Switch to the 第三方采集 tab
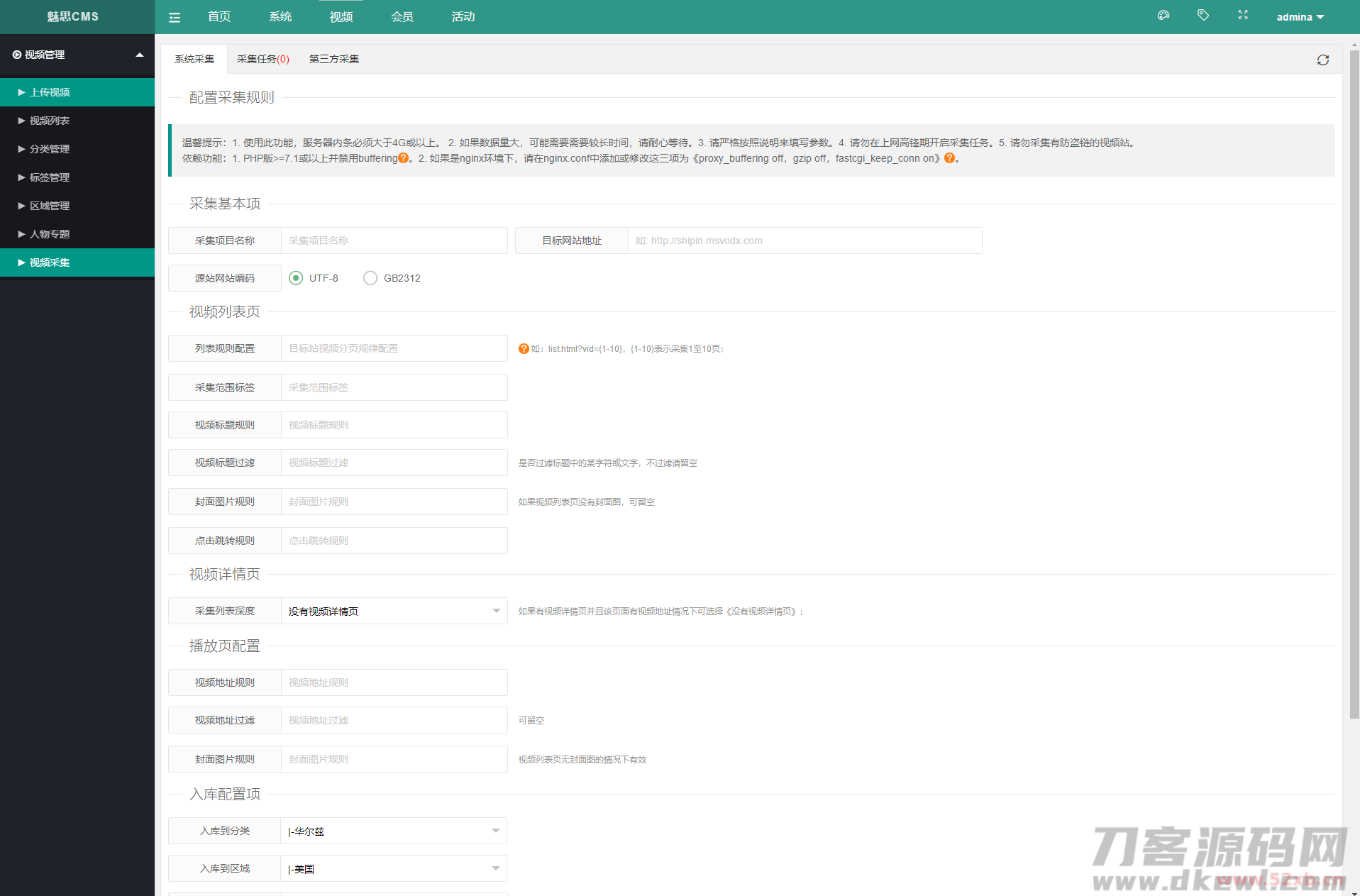 pos(333,59)
